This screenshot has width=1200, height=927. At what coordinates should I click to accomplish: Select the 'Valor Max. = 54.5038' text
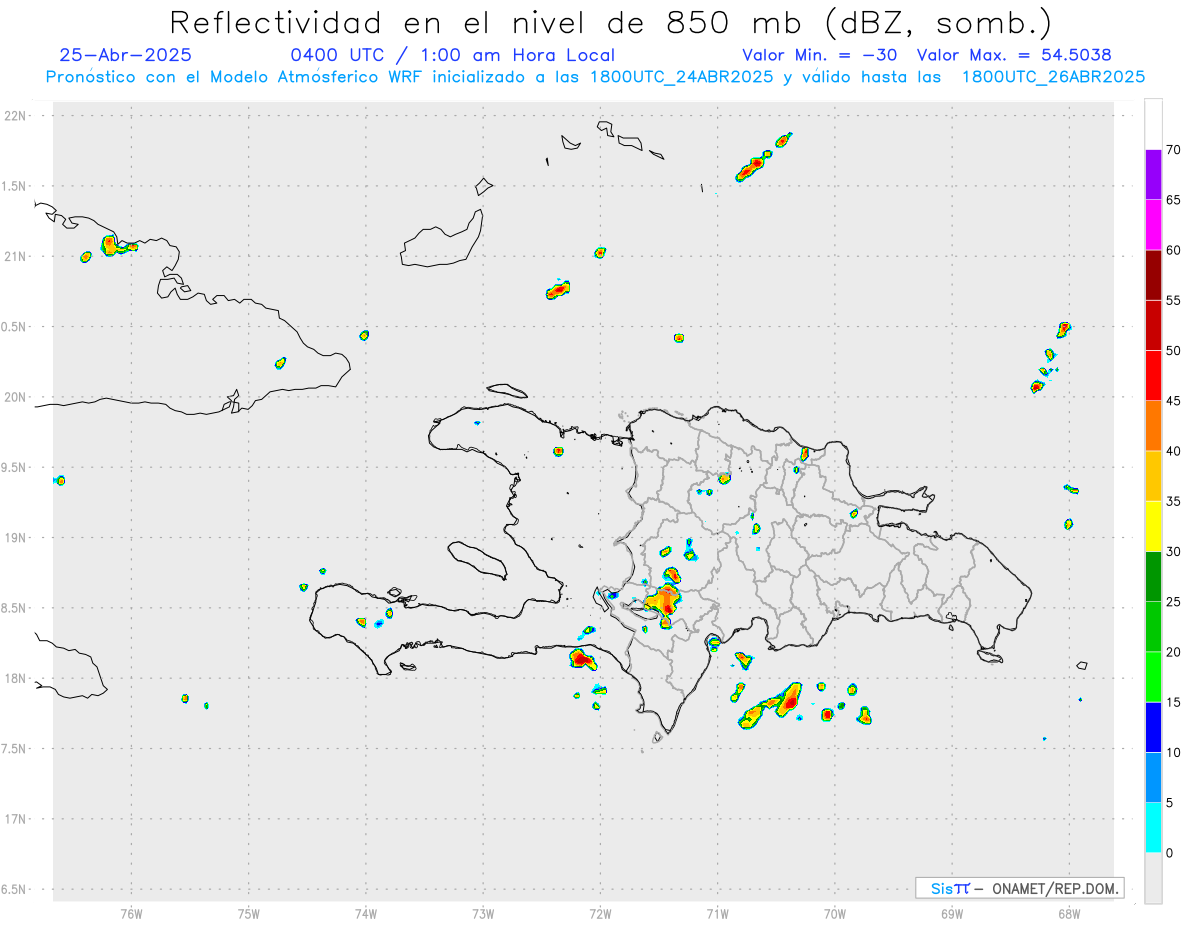[x=1014, y=55]
